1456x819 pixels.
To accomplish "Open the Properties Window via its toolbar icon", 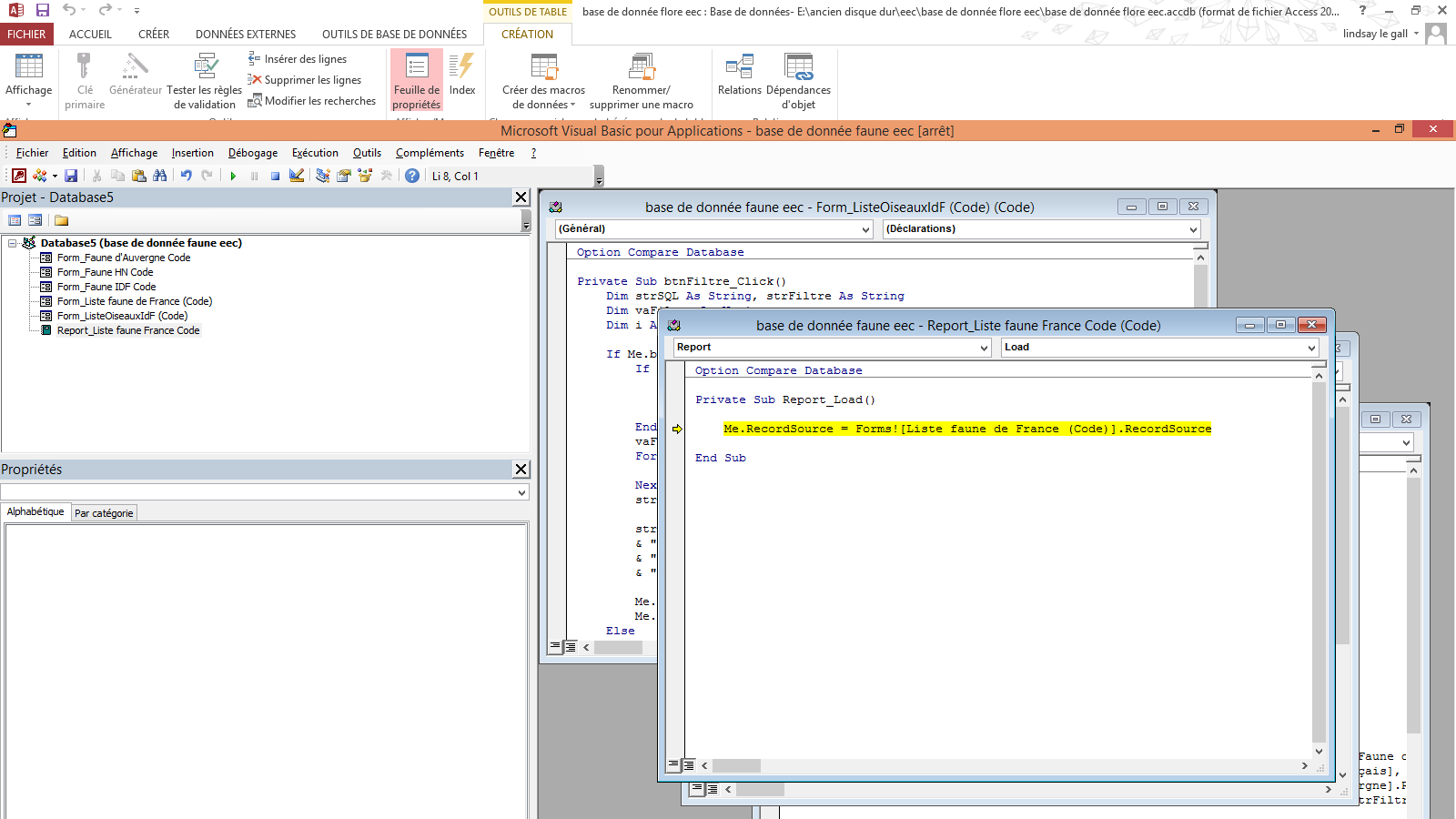I will point(344,176).
